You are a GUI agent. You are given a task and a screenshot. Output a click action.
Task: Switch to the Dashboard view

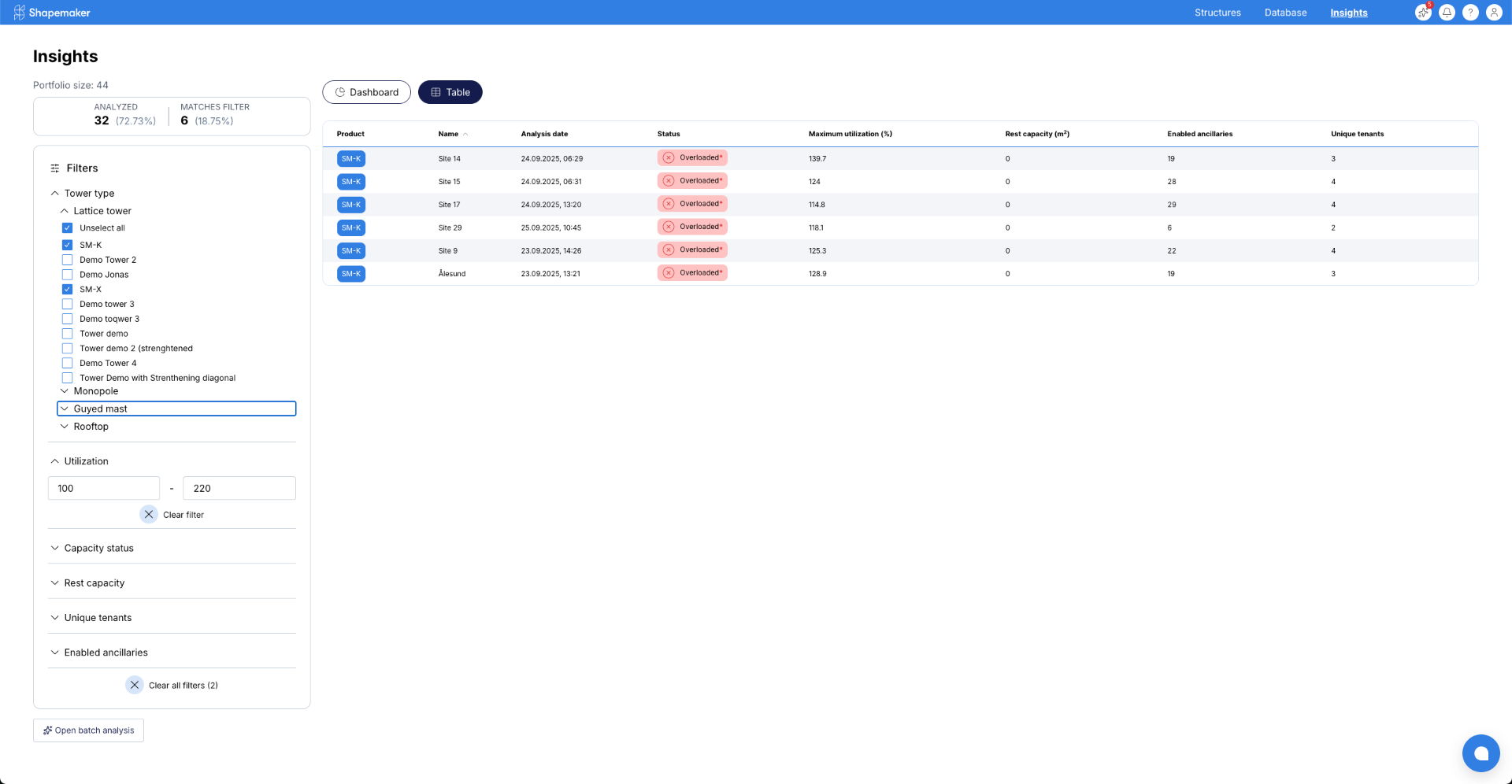click(366, 92)
